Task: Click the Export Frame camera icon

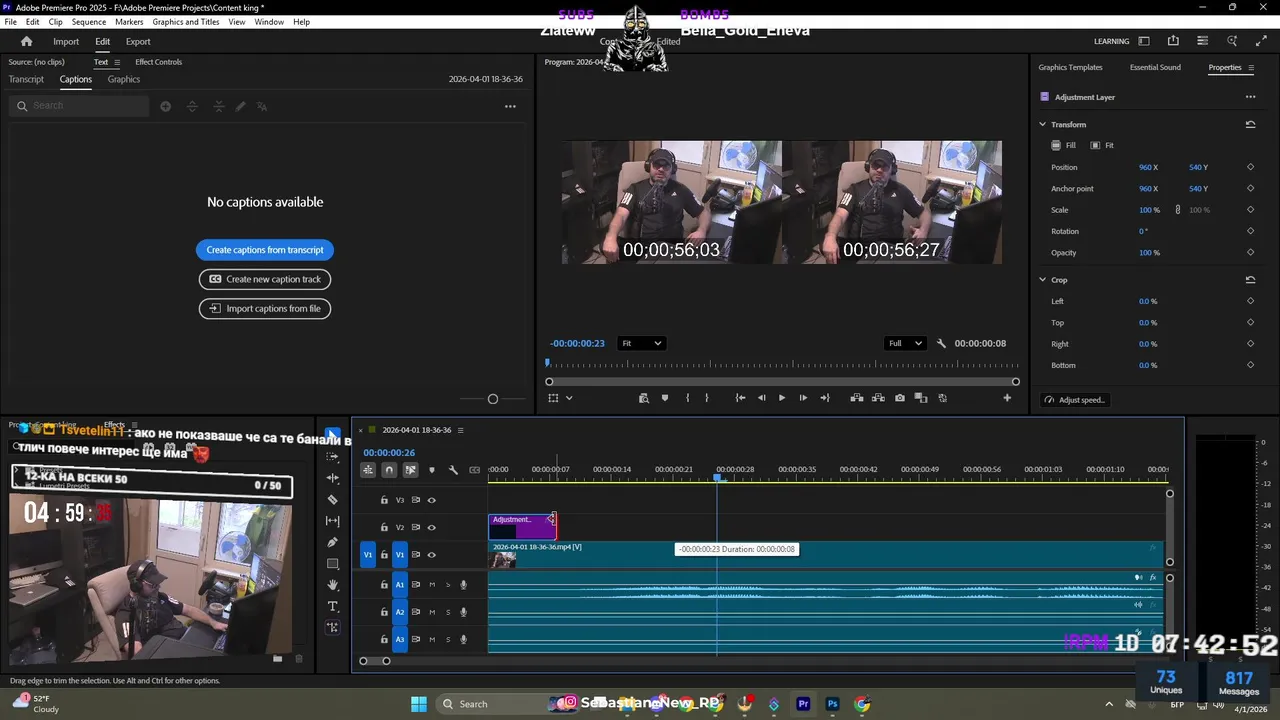Action: [x=900, y=398]
